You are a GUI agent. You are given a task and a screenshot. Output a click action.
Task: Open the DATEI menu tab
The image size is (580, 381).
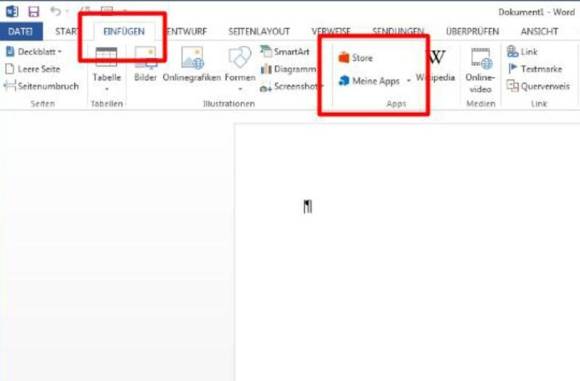[x=21, y=31]
